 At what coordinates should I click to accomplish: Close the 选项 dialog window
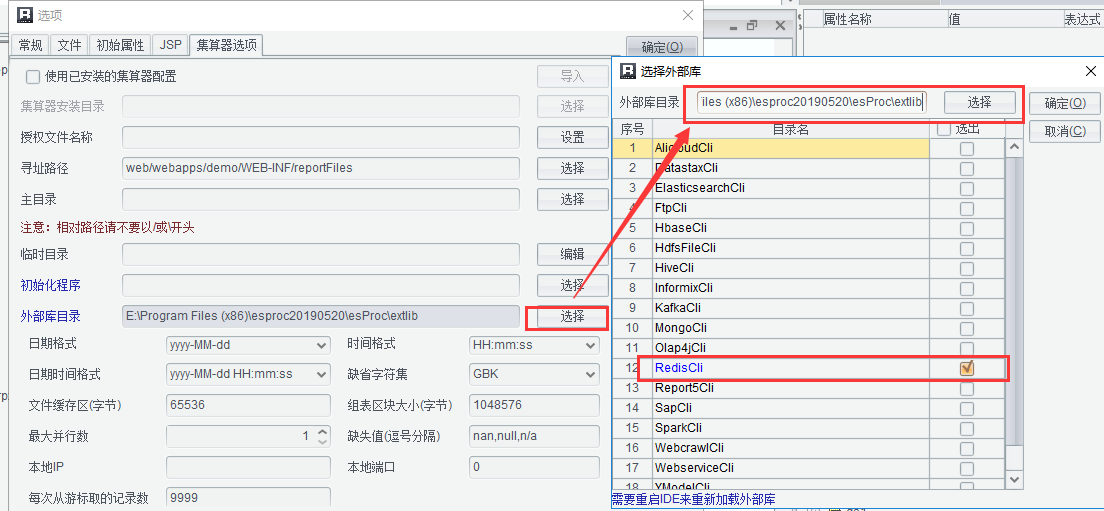tap(688, 15)
